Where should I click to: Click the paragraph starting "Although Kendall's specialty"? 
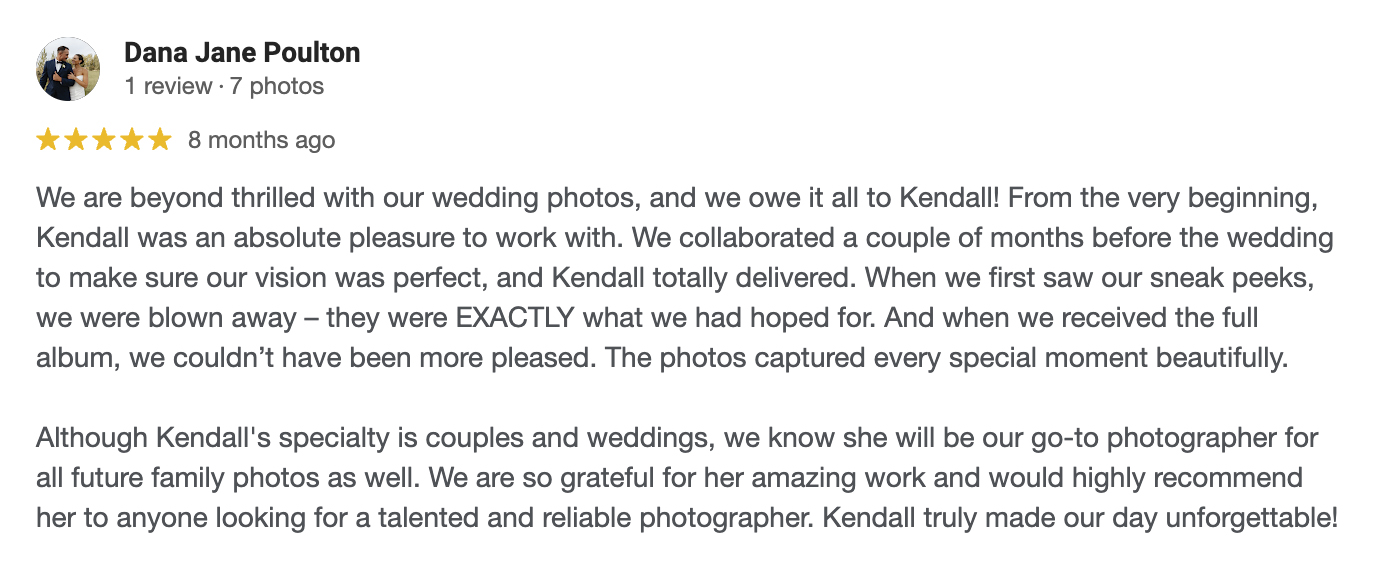(x=680, y=478)
